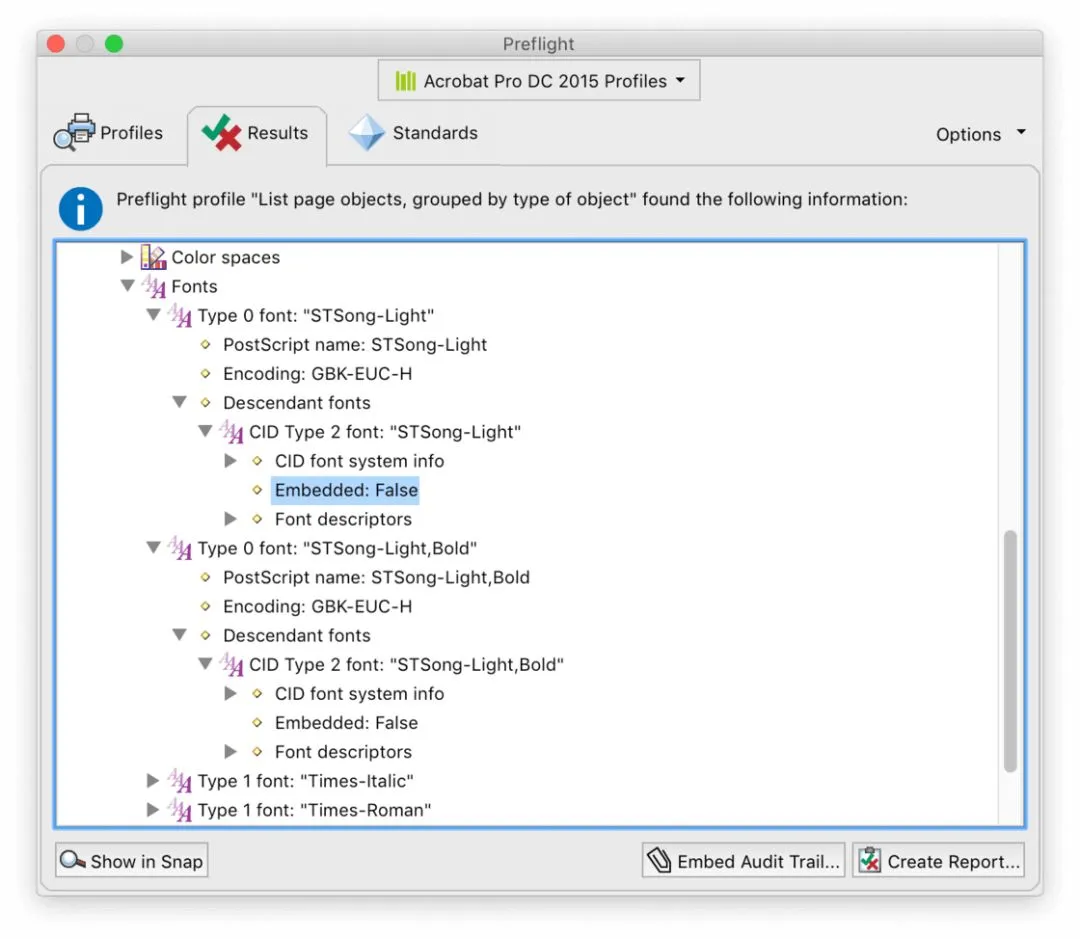Select Encoding row under STSong-Light,Bold
This screenshot has width=1080, height=939.
pyautogui.click(x=318, y=606)
